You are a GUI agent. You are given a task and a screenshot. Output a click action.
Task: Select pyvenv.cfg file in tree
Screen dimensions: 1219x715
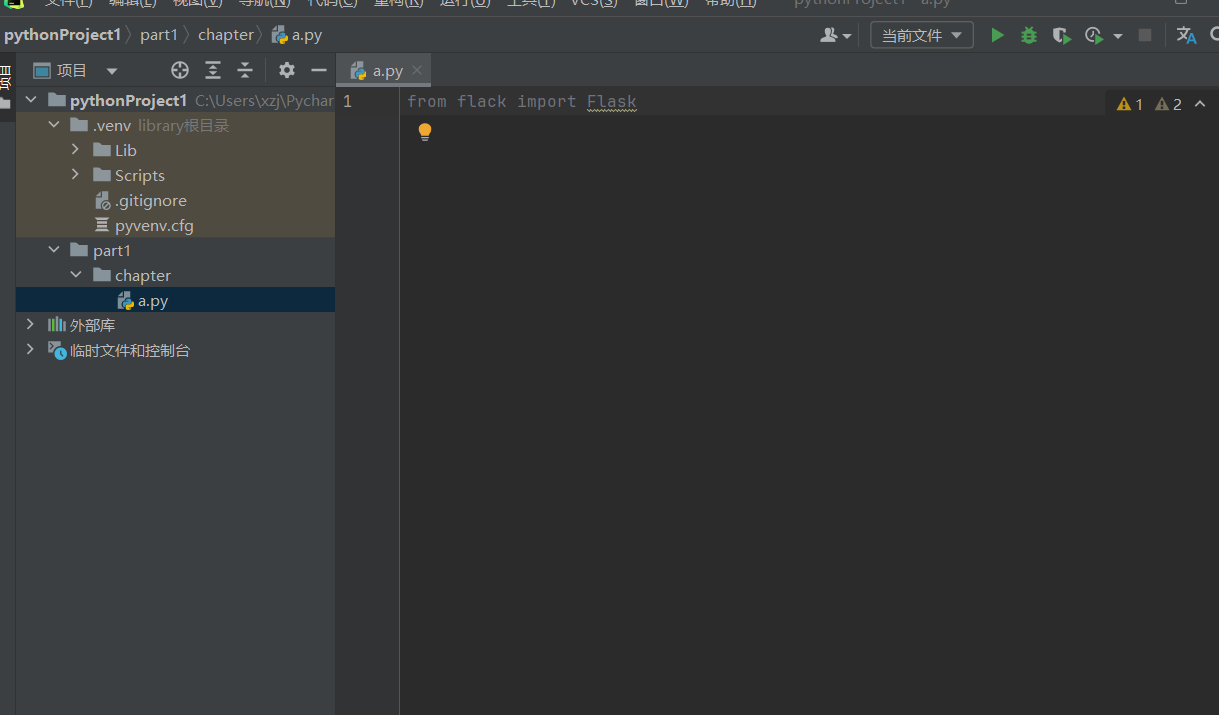[175, 225]
